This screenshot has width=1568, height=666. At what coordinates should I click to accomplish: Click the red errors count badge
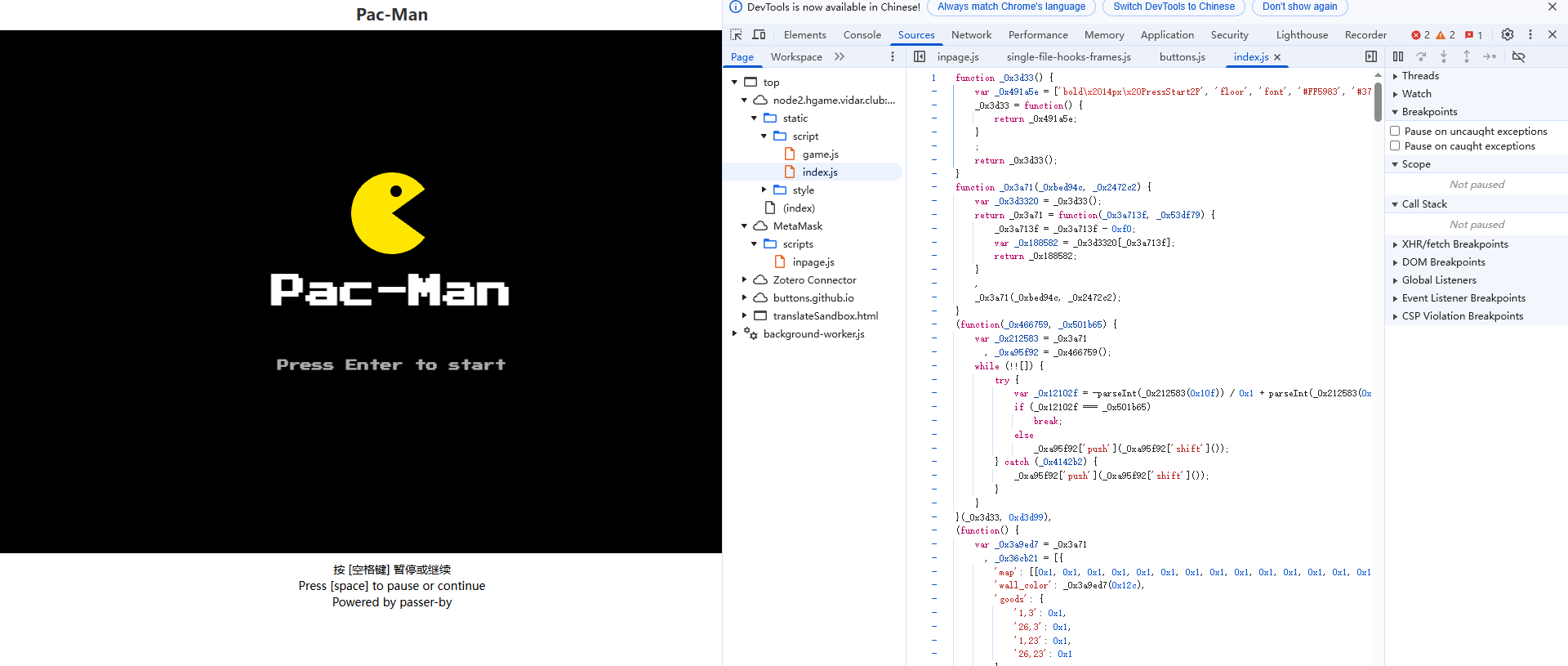[1420, 35]
